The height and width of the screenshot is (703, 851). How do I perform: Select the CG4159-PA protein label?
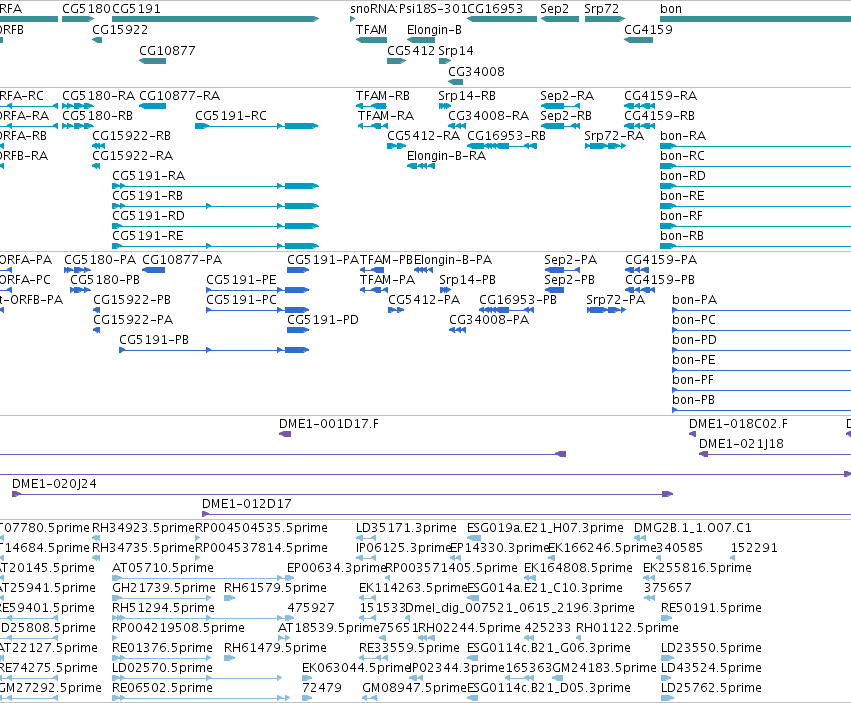[661, 259]
